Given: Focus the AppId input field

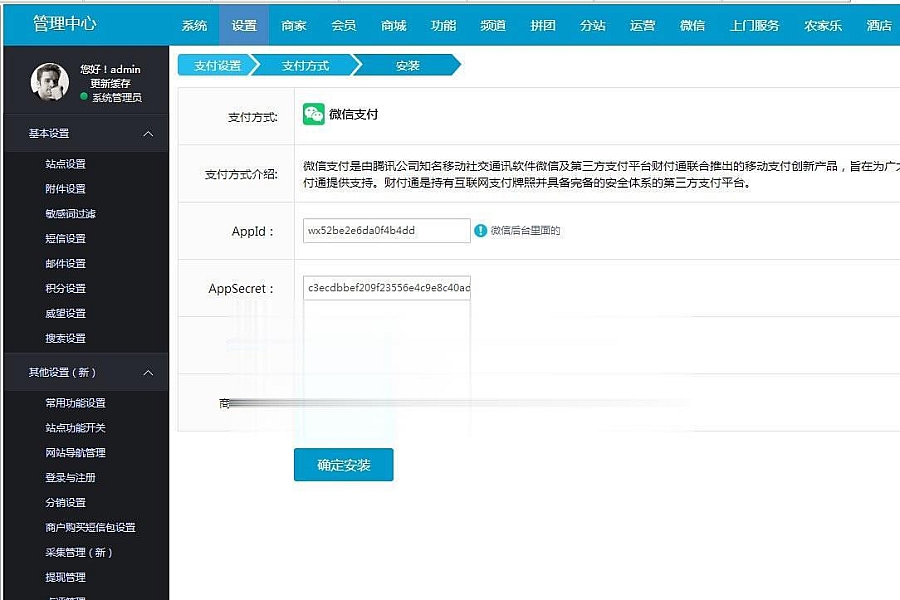Looking at the screenshot, I should point(386,230).
